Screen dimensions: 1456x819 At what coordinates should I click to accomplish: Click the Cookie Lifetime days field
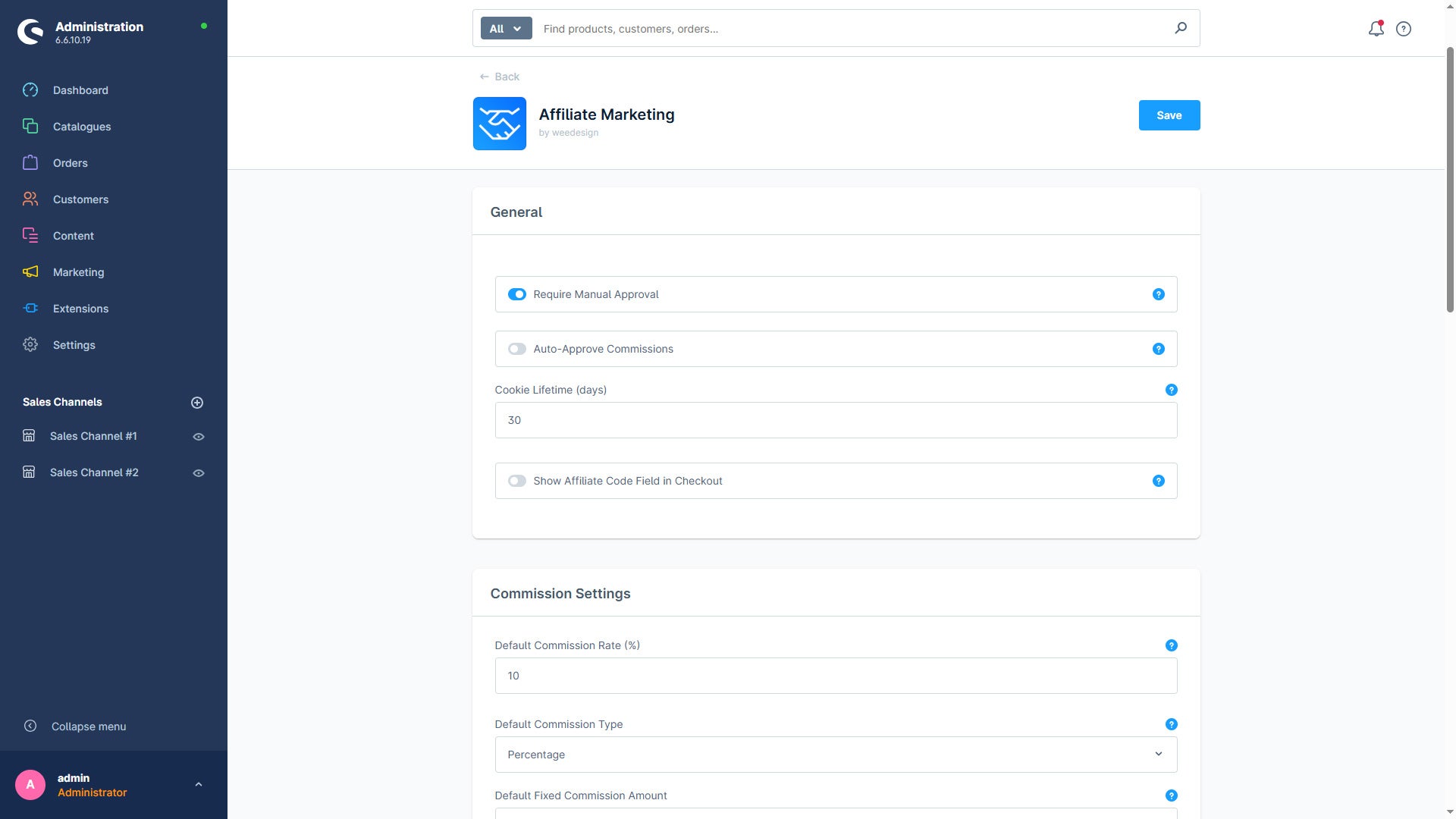(836, 420)
